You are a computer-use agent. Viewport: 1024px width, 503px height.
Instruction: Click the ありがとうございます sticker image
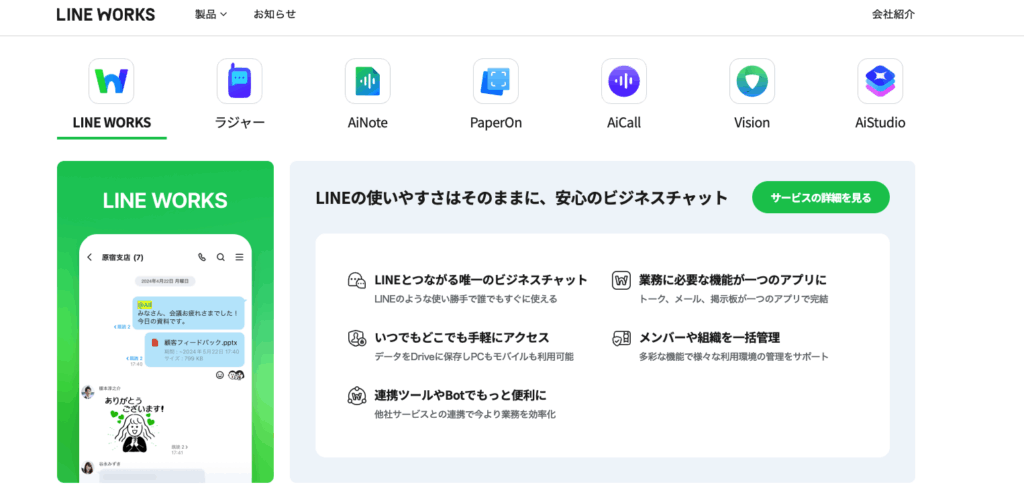coord(136,423)
